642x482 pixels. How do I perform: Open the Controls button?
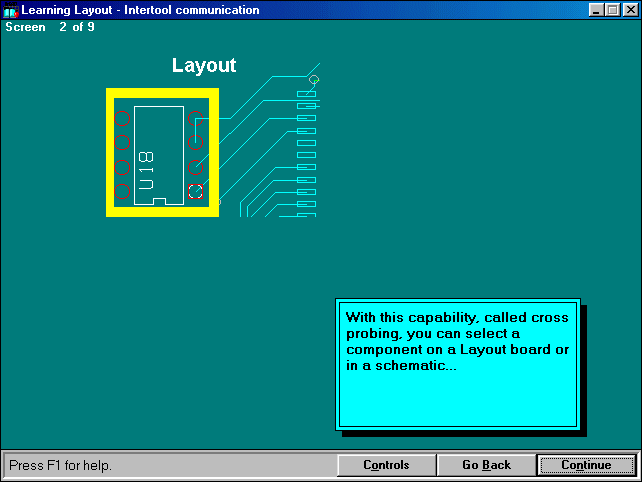click(x=386, y=465)
